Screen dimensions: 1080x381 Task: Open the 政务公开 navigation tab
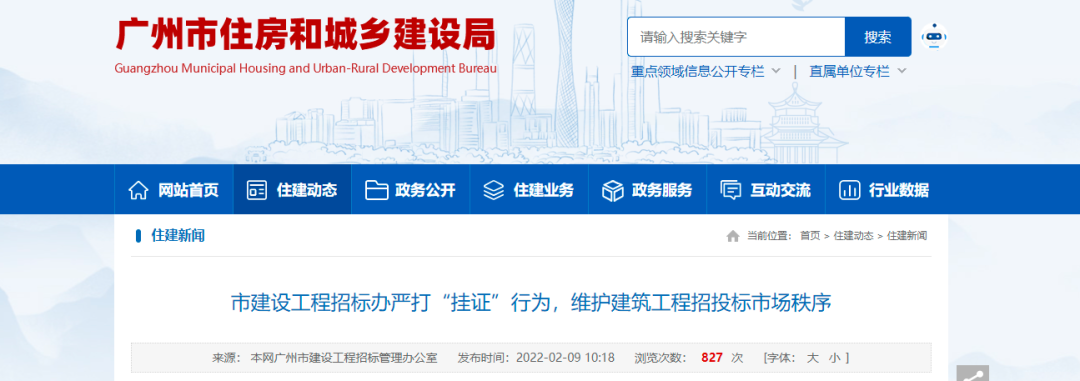click(411, 189)
